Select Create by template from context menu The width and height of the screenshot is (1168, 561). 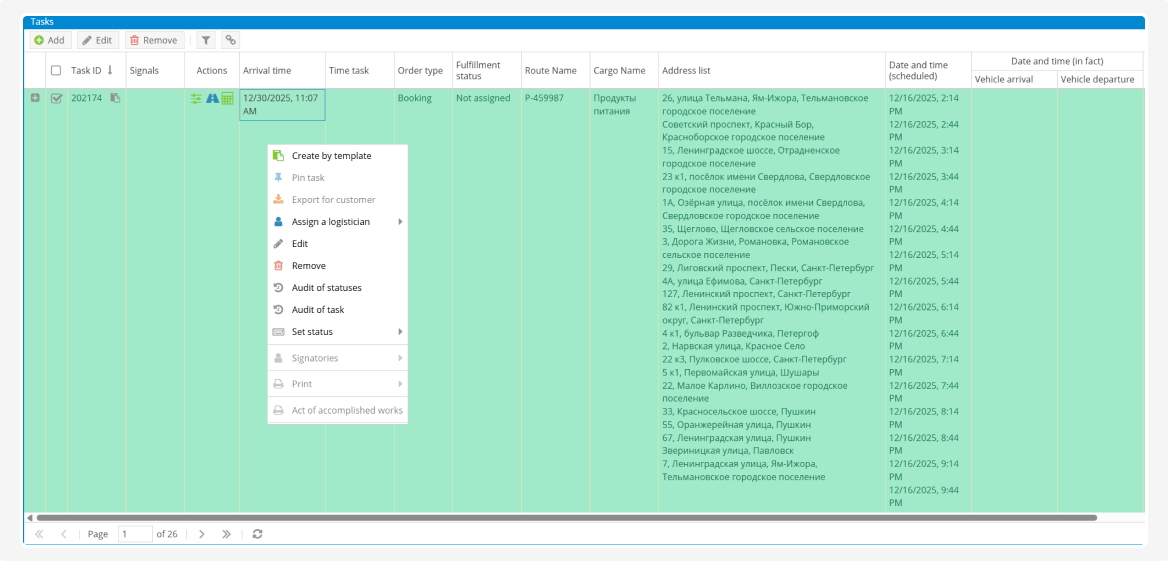[x=331, y=156]
